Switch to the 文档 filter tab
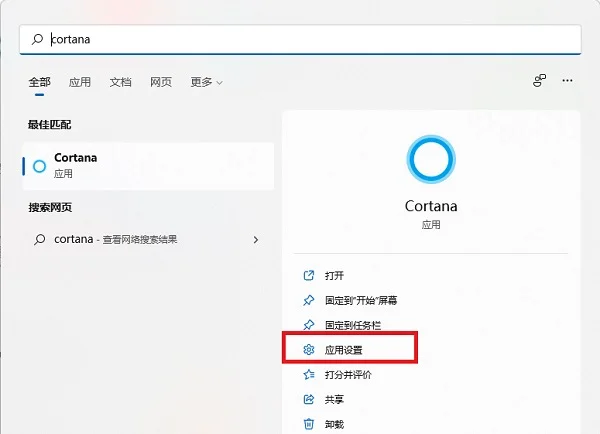Image resolution: width=600 pixels, height=434 pixels. pyautogui.click(x=120, y=82)
